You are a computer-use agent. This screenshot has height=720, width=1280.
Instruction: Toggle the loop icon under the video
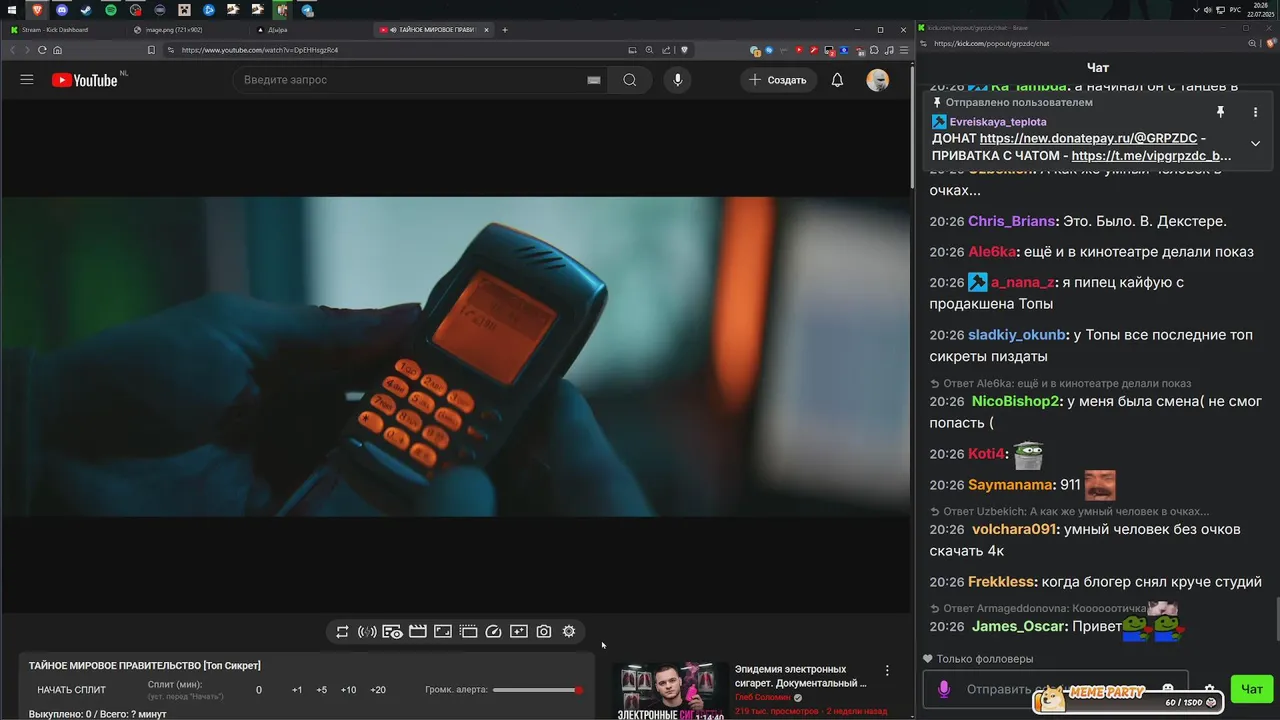click(x=342, y=632)
